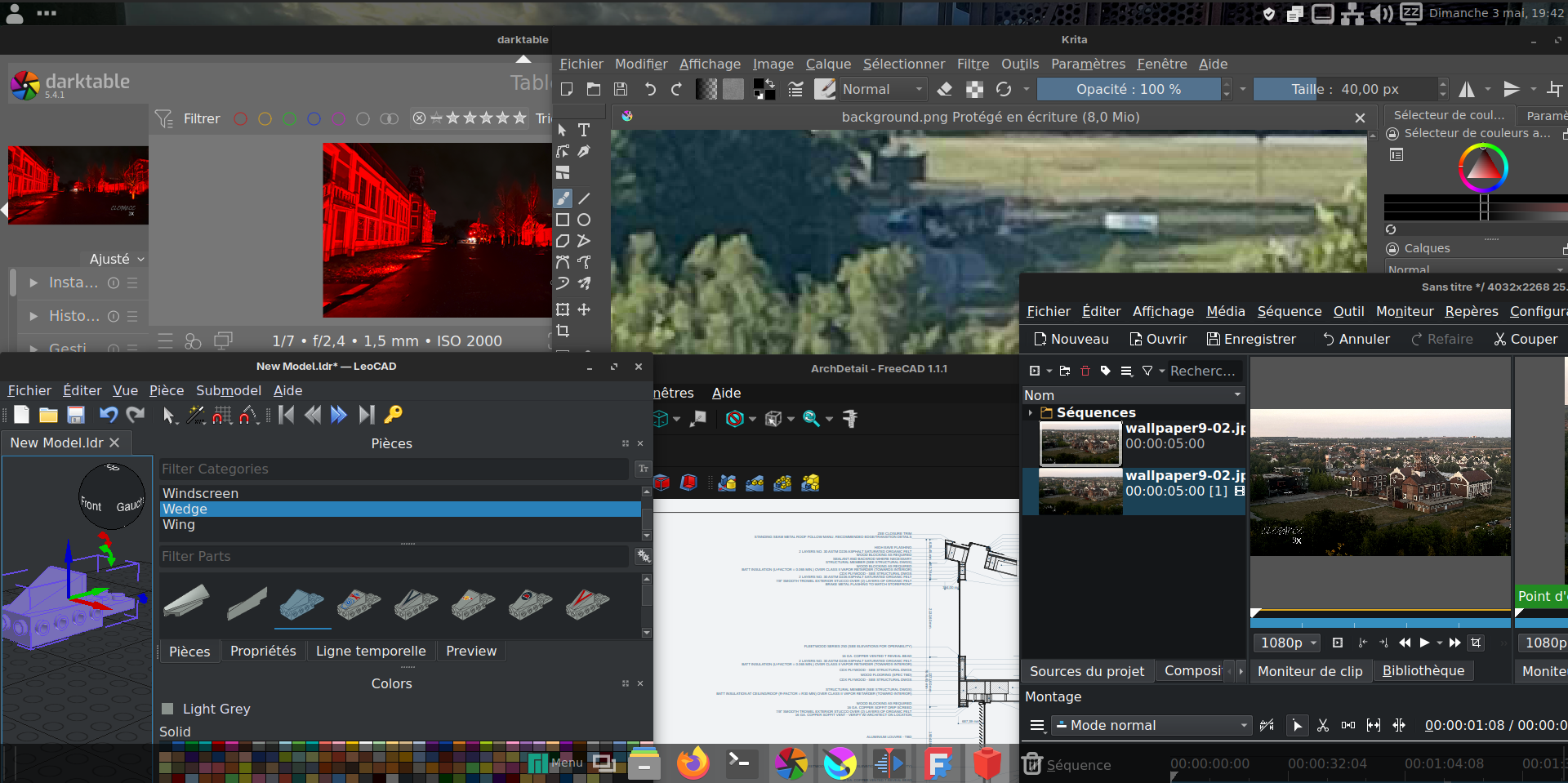1568x783 pixels.
Task: Adjust the Krita Taille brush size slider
Action: tap(1345, 89)
